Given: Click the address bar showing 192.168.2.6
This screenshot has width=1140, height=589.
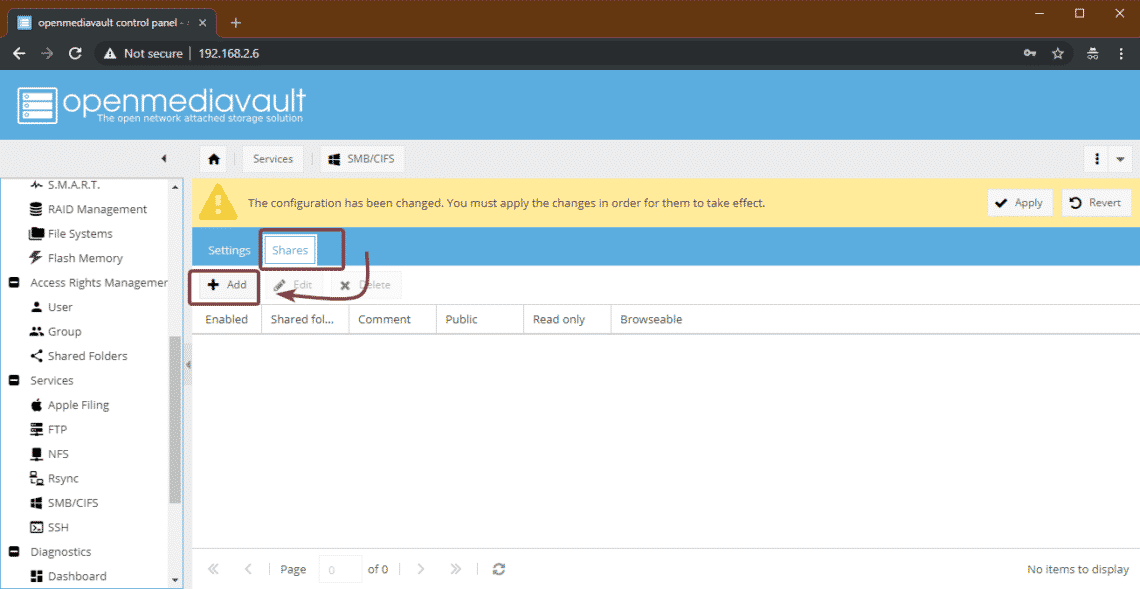Looking at the screenshot, I should [229, 53].
